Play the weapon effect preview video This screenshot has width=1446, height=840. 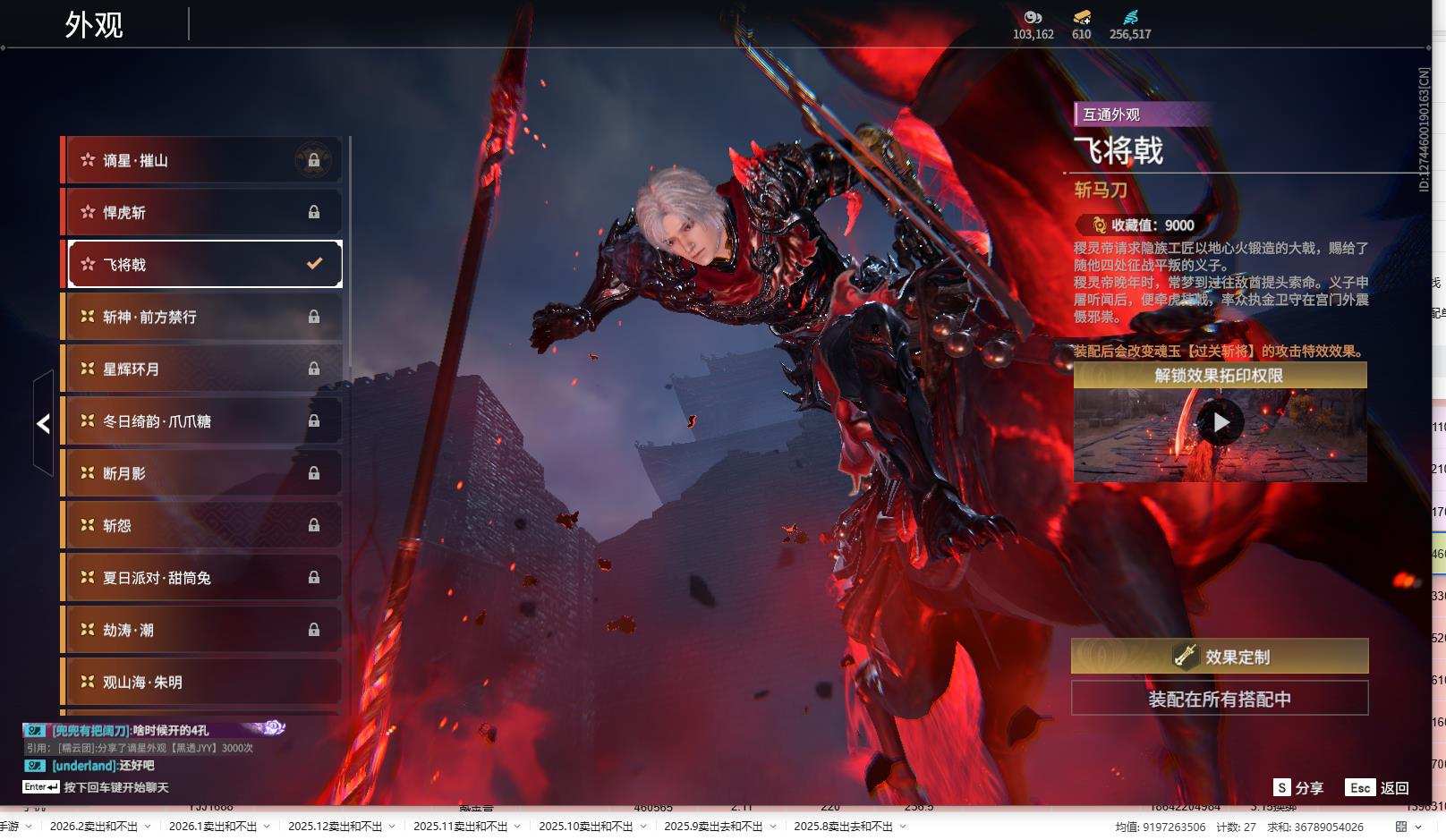click(1221, 422)
